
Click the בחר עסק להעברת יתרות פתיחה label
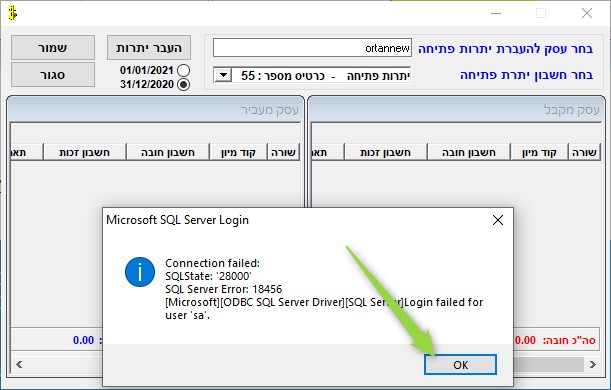coord(505,49)
